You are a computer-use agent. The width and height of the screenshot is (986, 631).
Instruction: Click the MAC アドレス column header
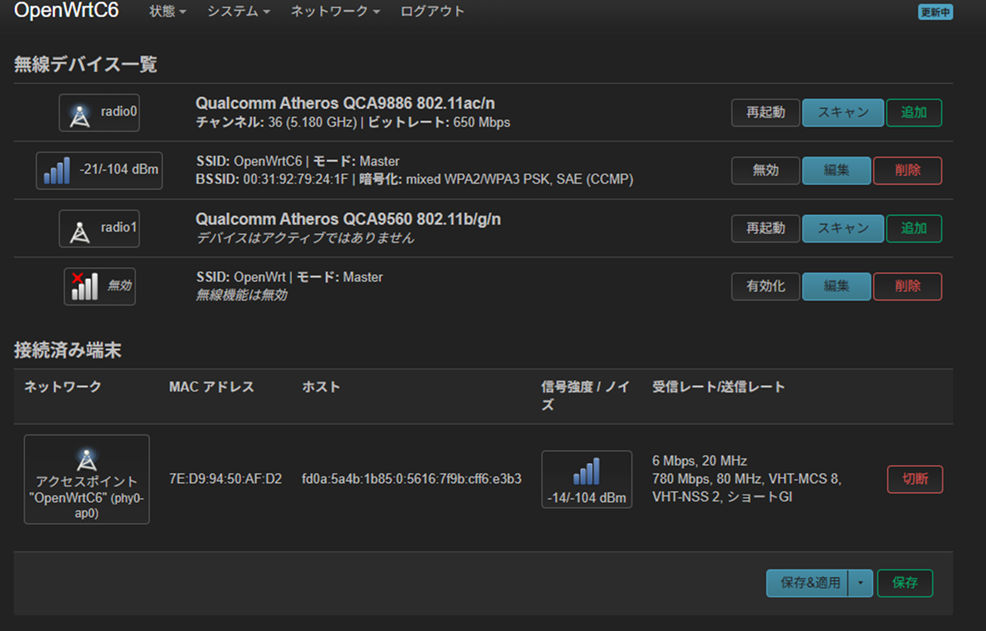point(211,387)
